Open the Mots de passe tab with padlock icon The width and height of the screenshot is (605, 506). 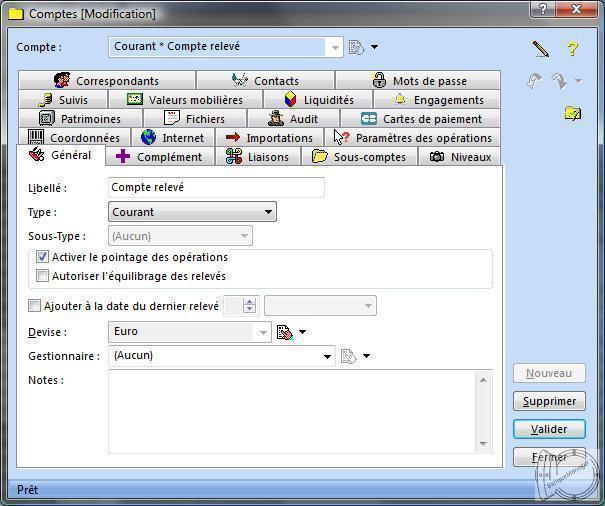tap(419, 81)
